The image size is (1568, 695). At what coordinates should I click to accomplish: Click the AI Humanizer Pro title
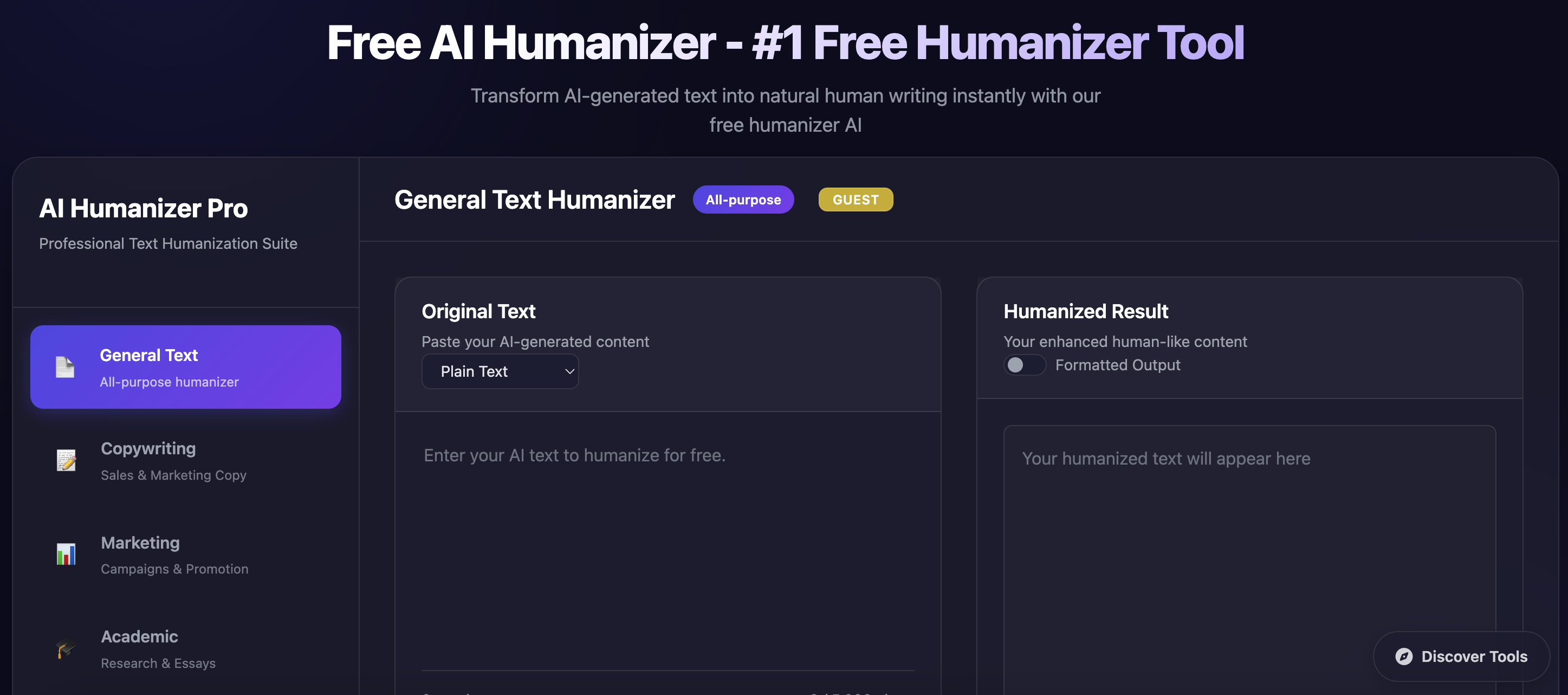click(143, 208)
